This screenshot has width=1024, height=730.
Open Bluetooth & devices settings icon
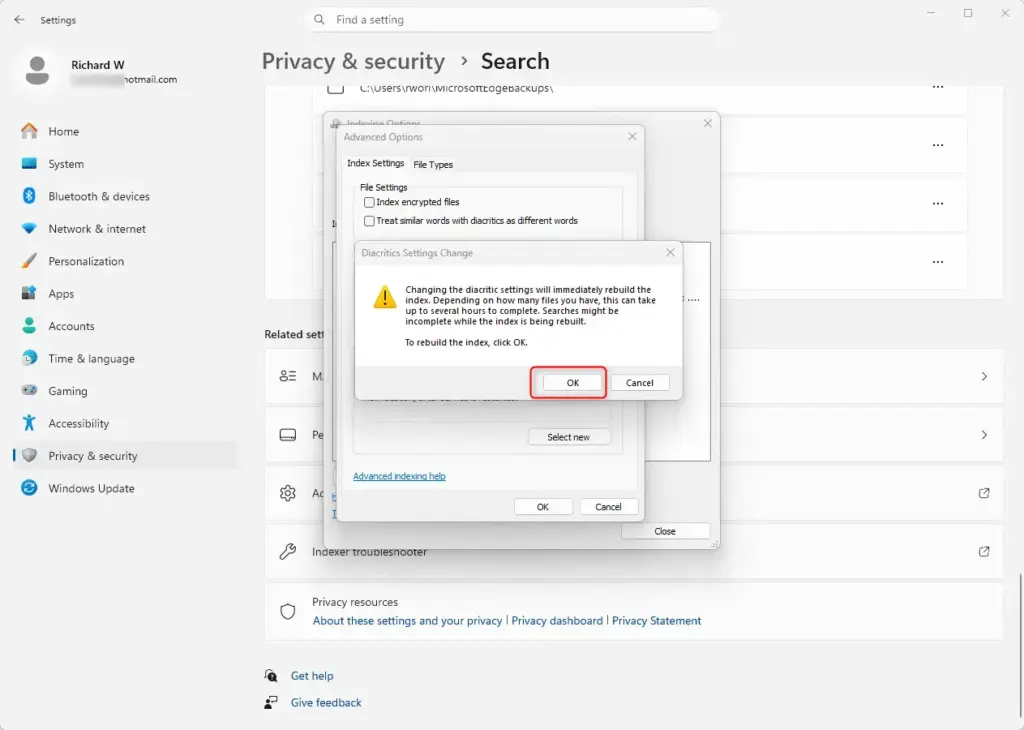click(29, 196)
